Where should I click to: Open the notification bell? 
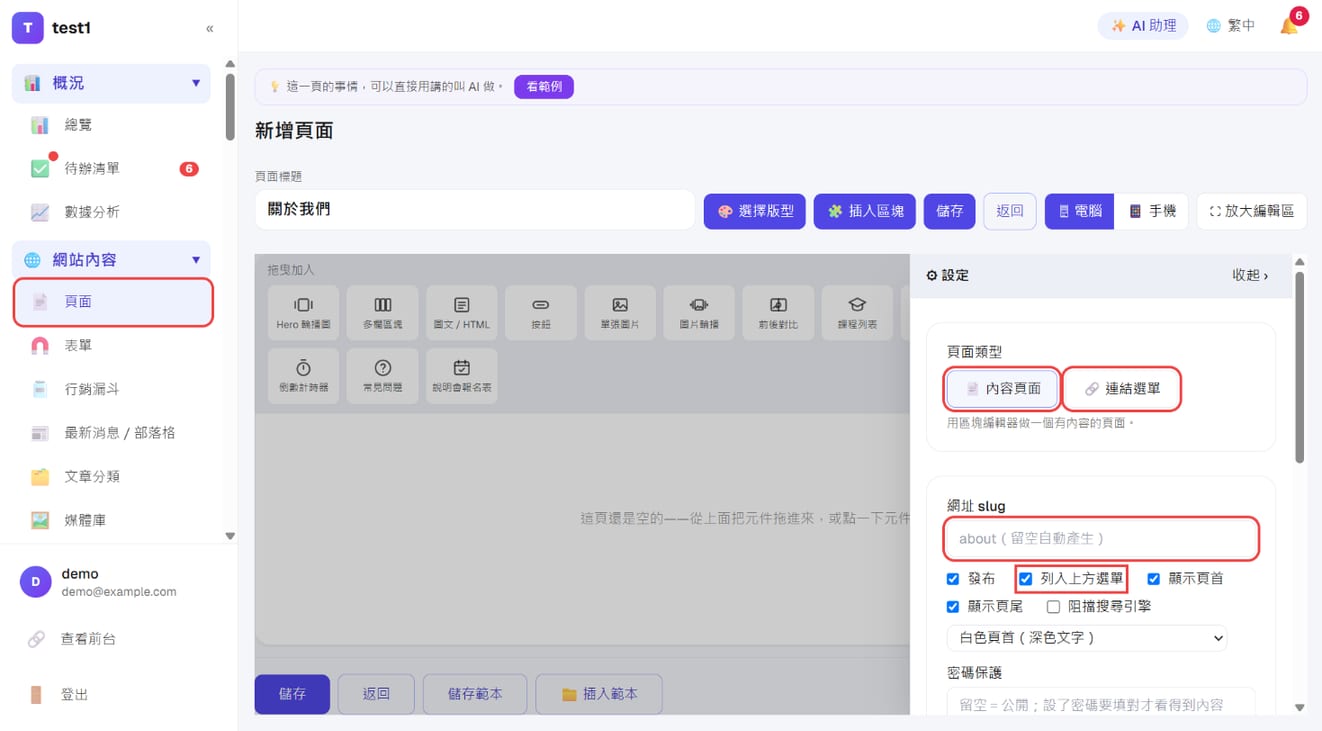coord(1290,25)
